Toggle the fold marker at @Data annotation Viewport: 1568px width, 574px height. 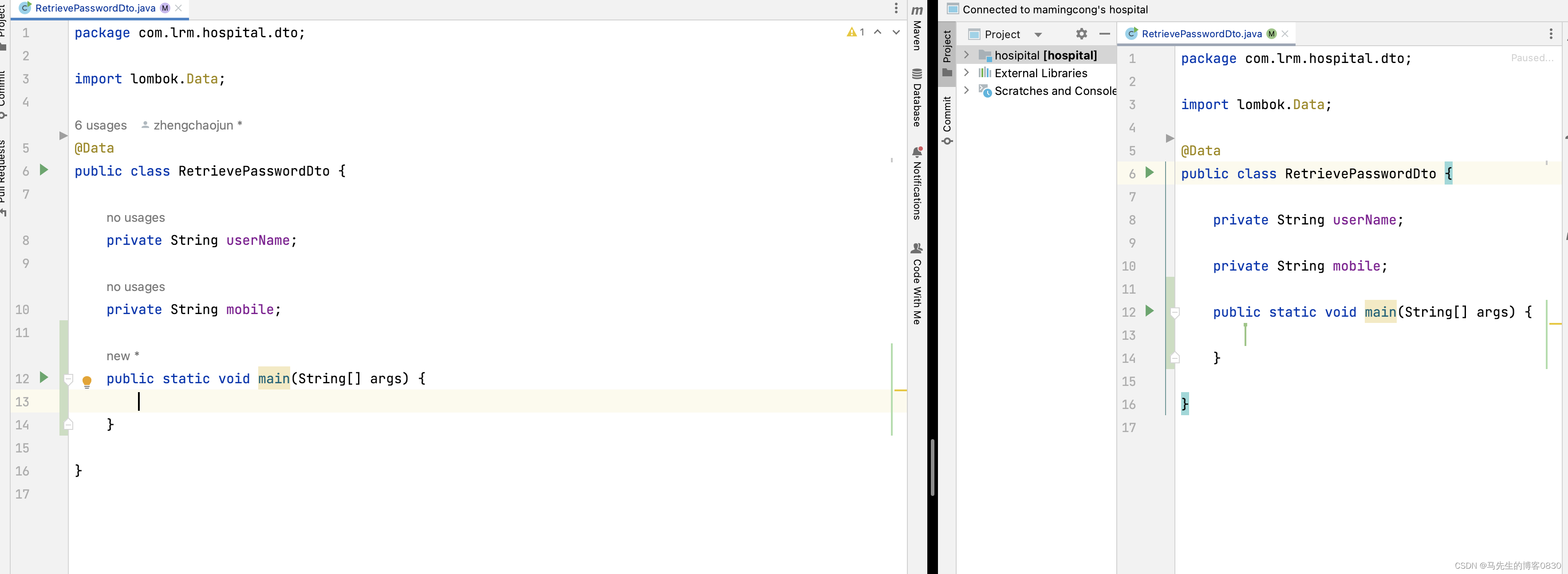63,136
